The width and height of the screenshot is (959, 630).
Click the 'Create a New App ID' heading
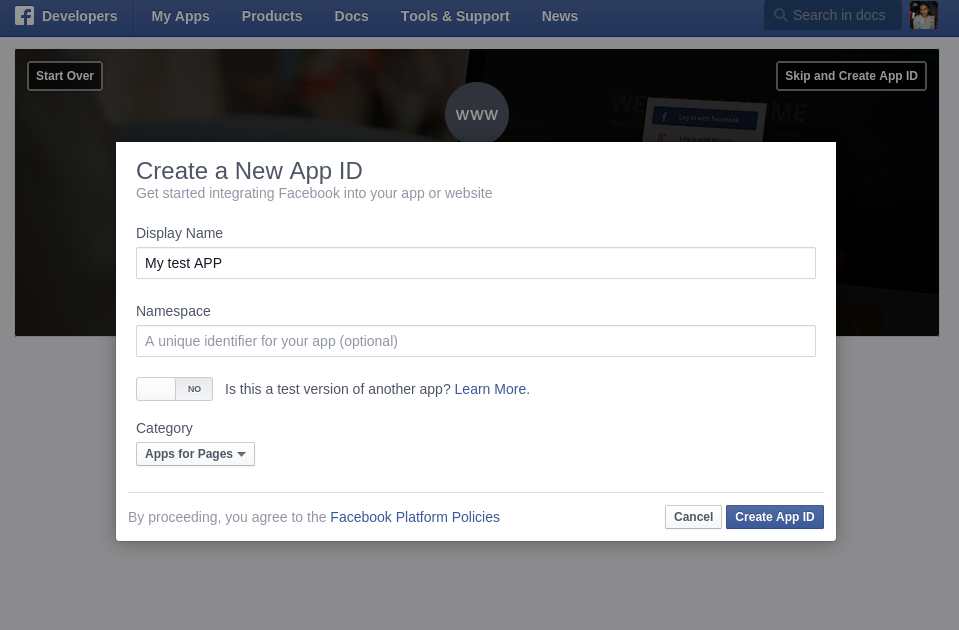[249, 171]
